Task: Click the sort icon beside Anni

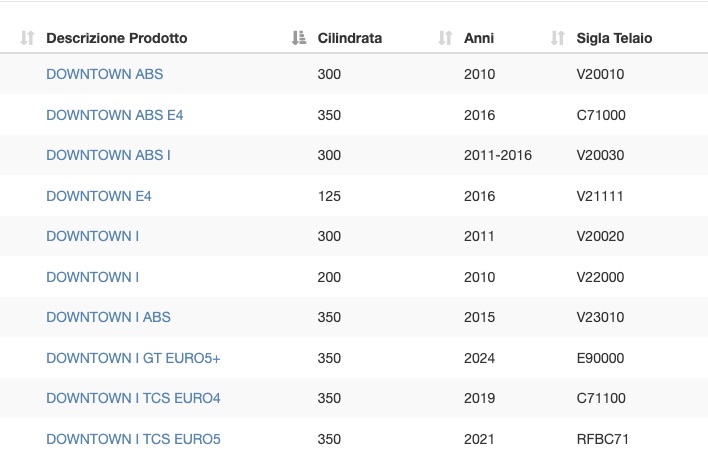Action: 445,38
